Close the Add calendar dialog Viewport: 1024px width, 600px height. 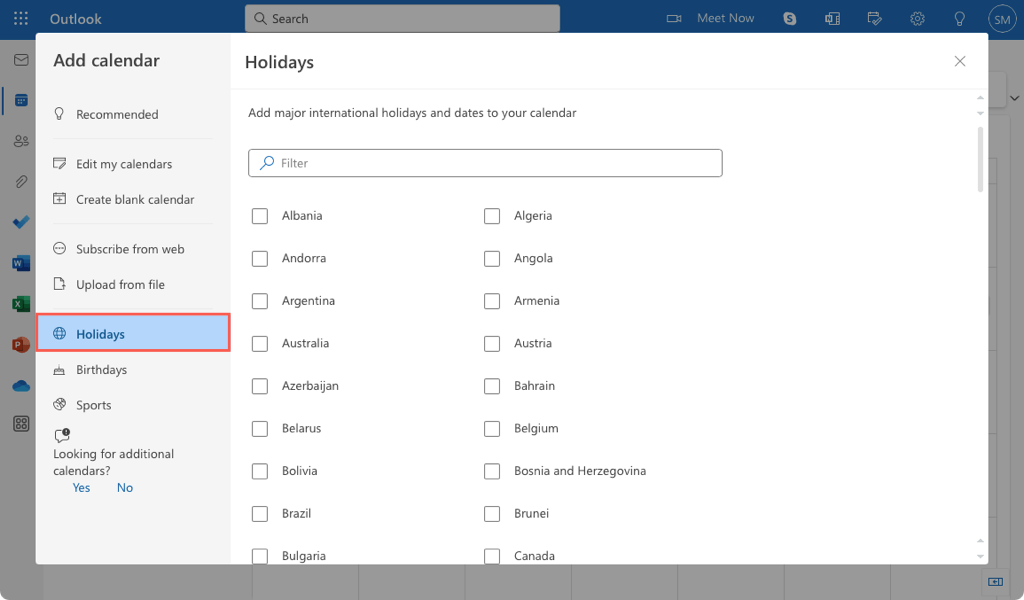tap(960, 61)
